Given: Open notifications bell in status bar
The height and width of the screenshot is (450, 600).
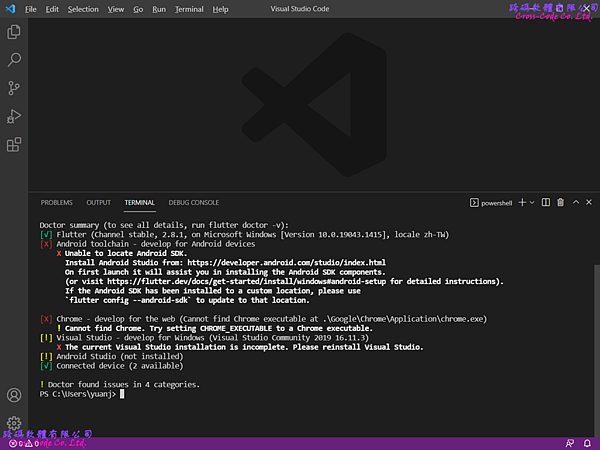Looking at the screenshot, I should [587, 443].
